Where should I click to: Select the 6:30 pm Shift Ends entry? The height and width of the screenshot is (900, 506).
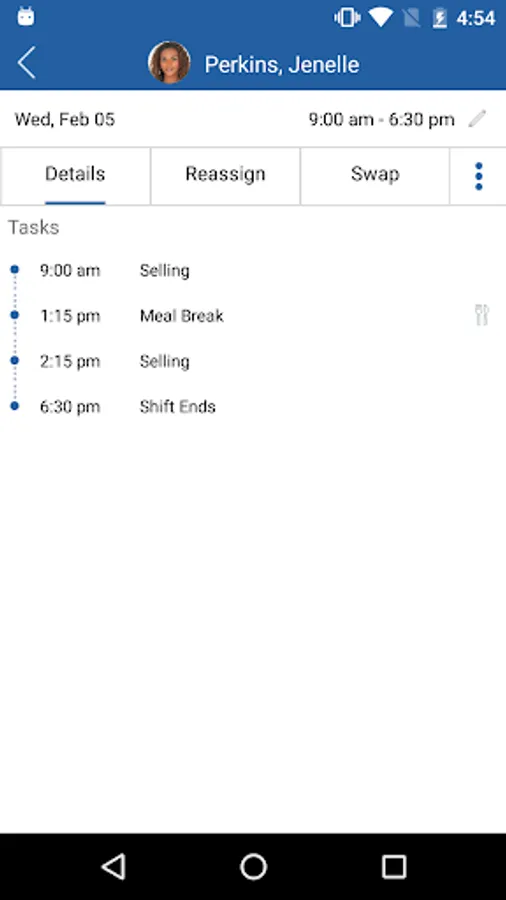[253, 406]
